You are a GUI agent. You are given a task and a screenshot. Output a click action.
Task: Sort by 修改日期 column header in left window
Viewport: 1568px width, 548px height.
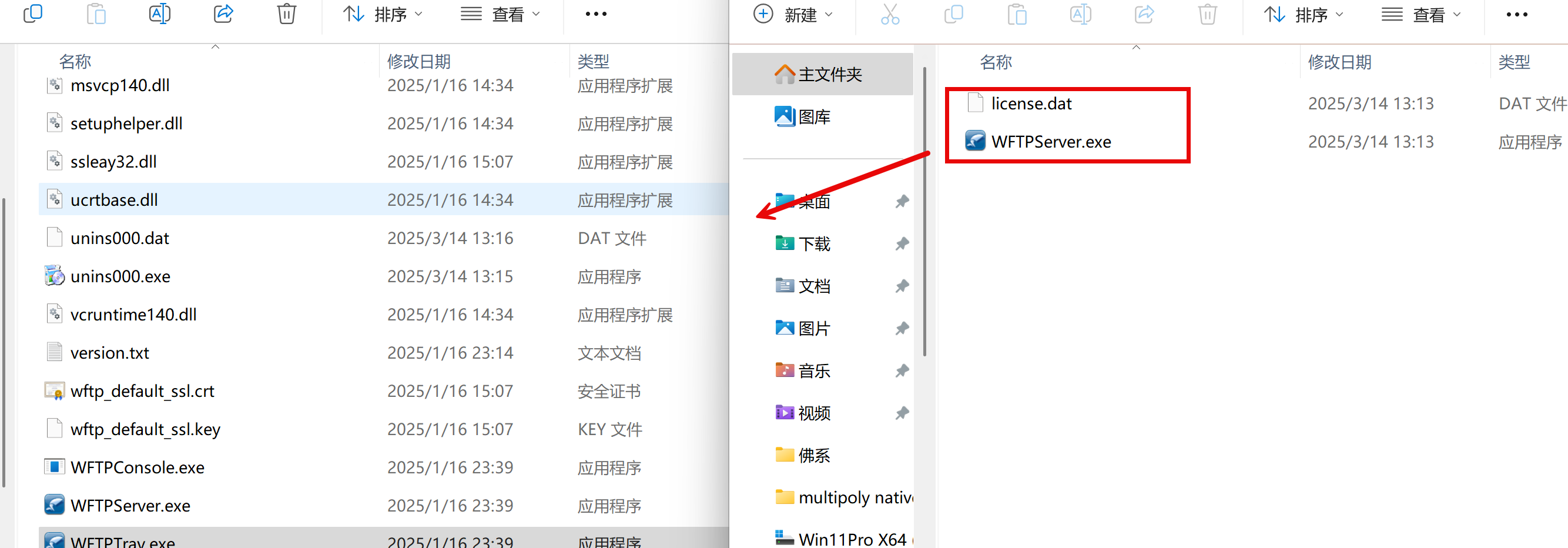419,61
